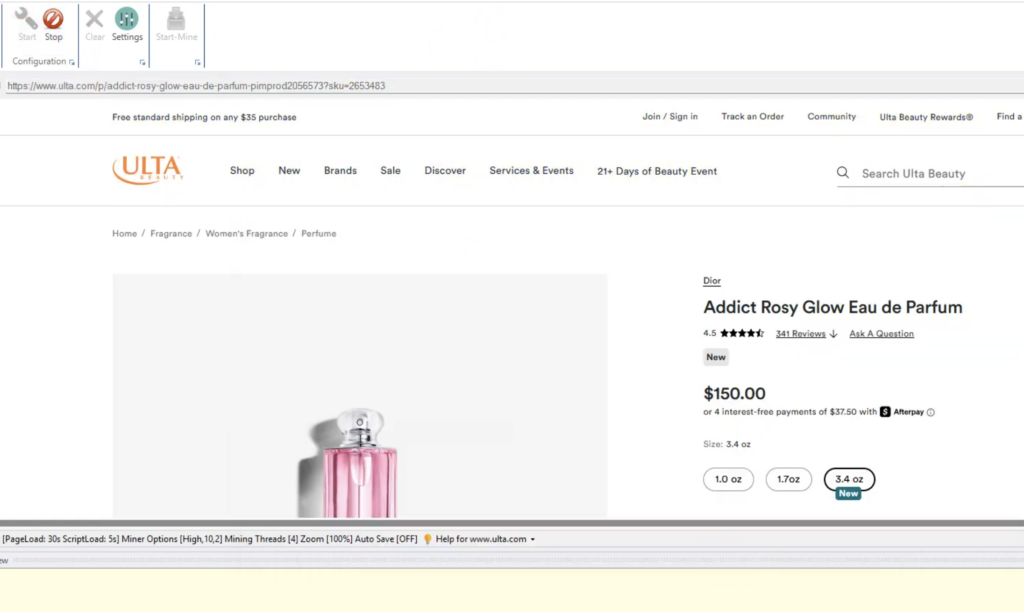Click the Ulta Beauty logo
Image resolution: width=1024 pixels, height=612 pixels.
[x=146, y=169]
